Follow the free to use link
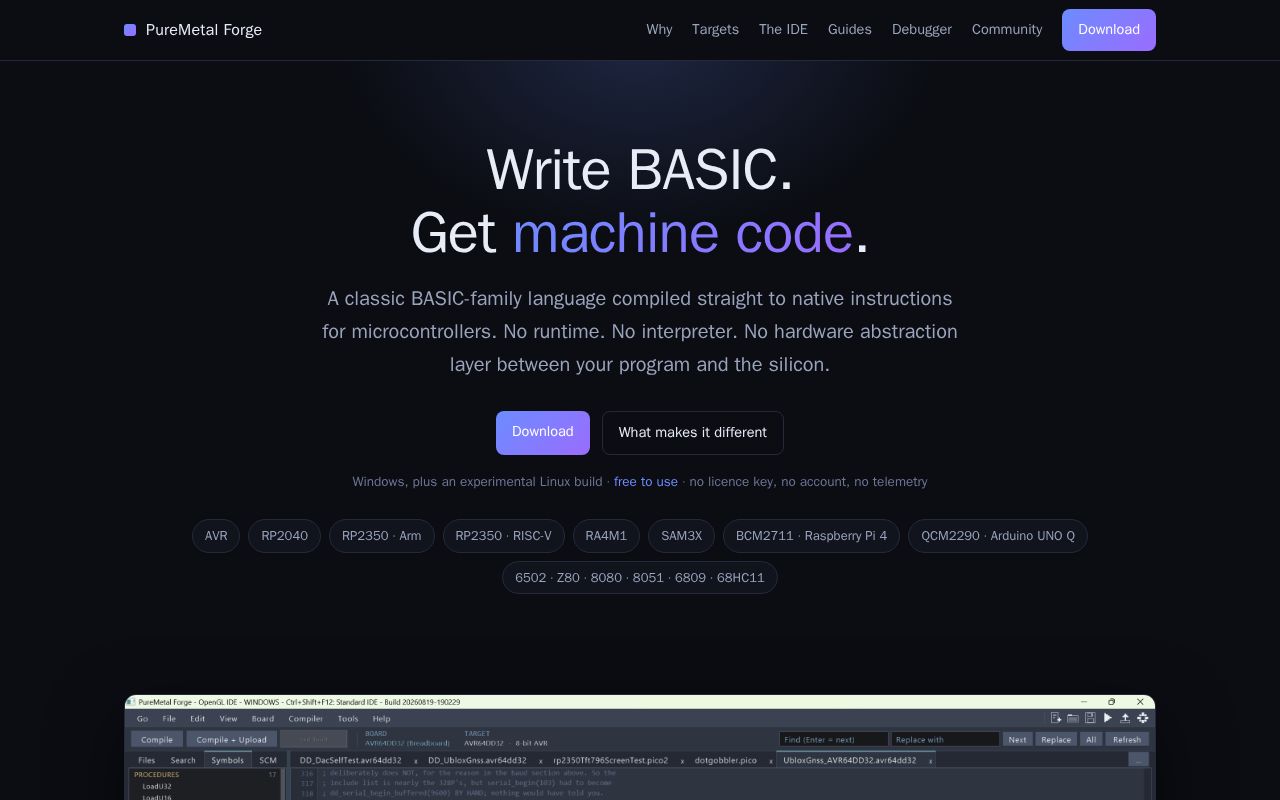Viewport: 1280px width, 800px height. [646, 482]
